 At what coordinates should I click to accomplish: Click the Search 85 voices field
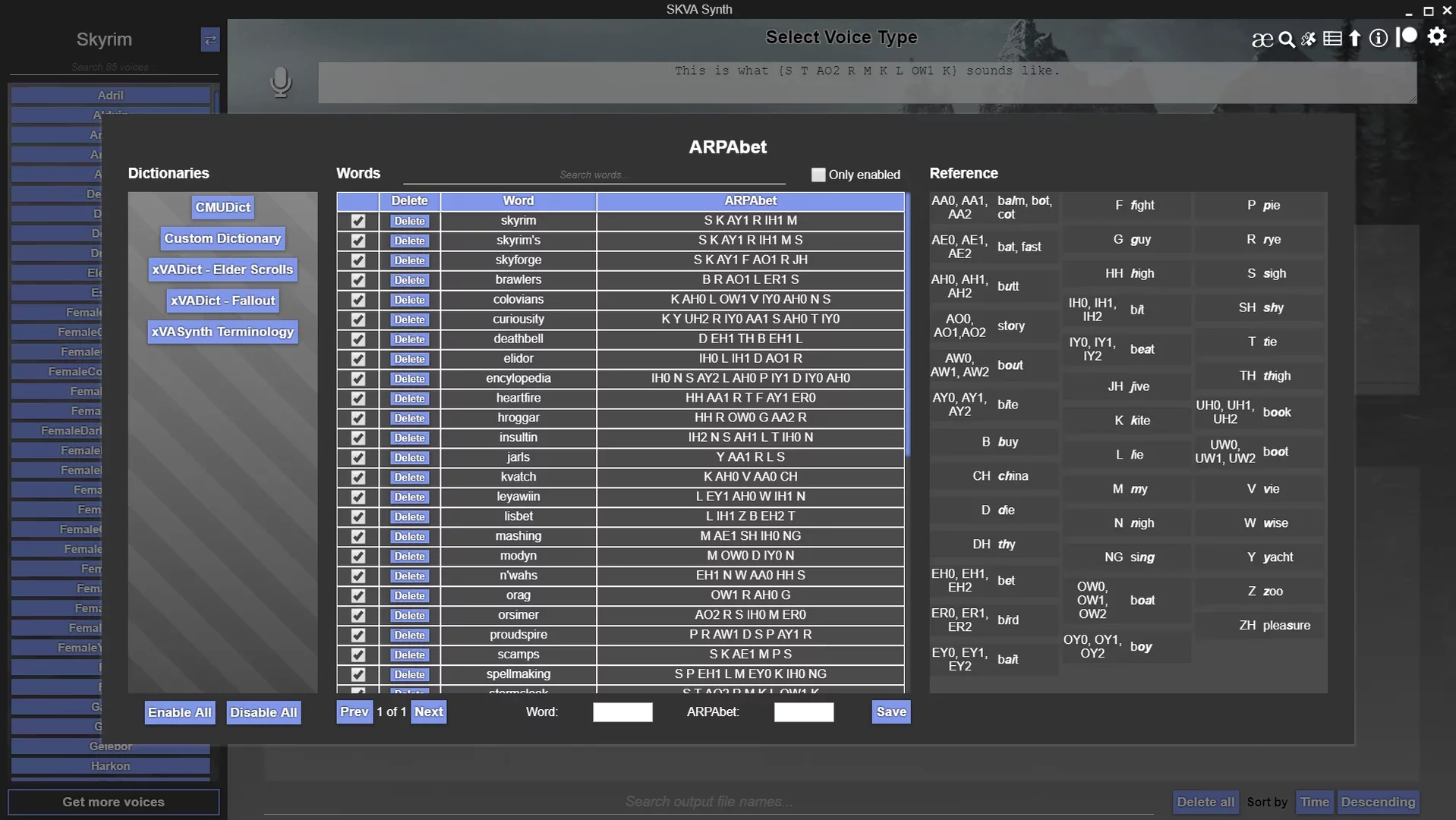click(x=113, y=67)
